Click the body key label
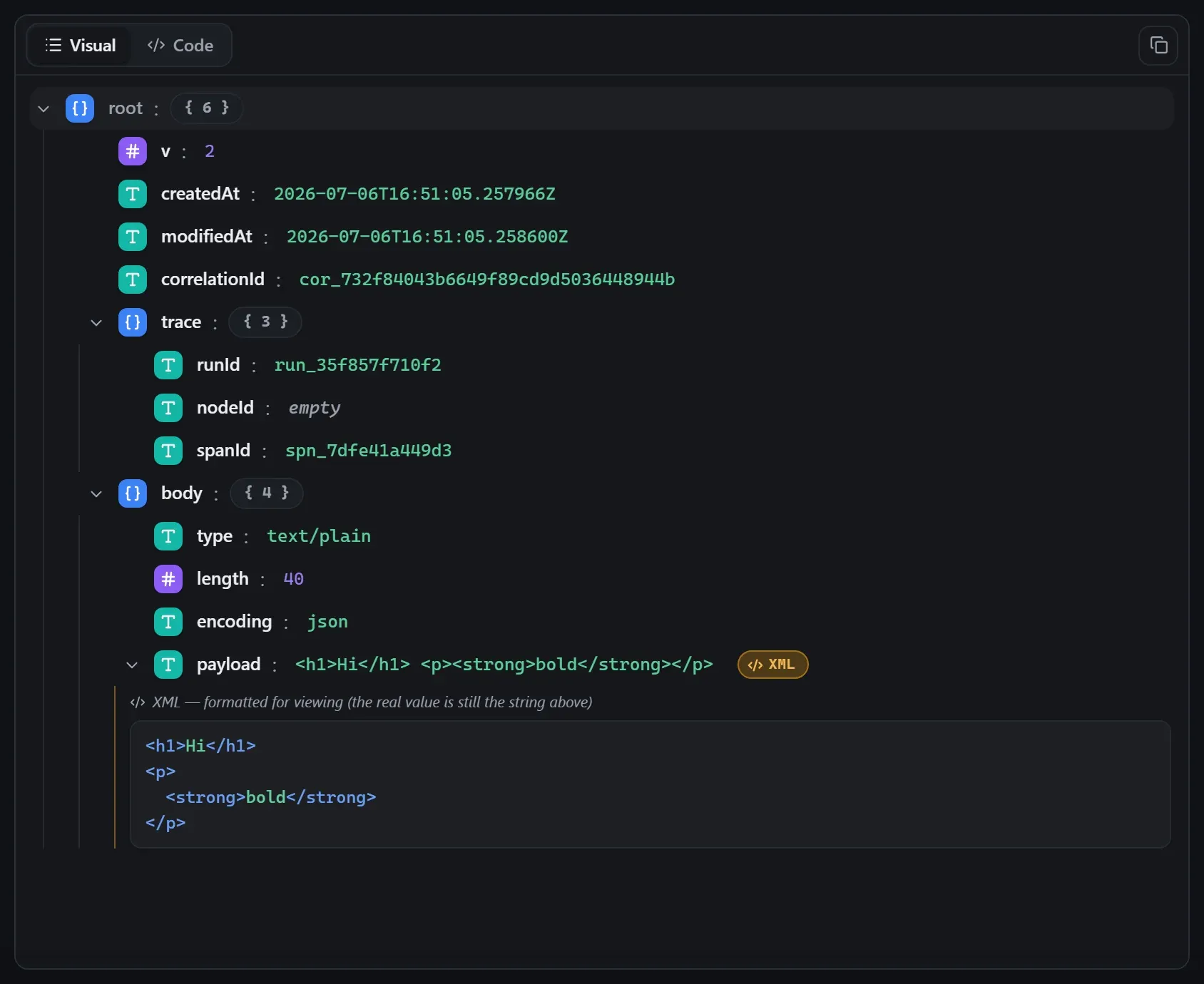The image size is (1204, 984). pos(182,493)
